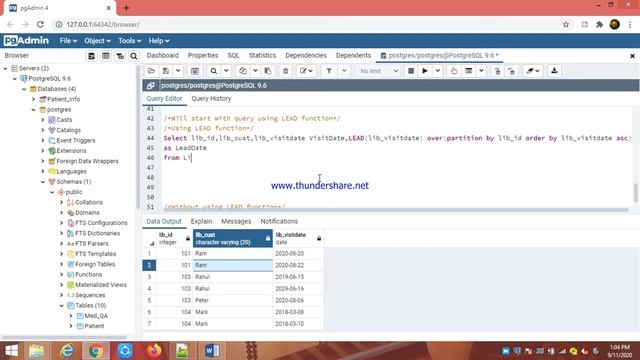This screenshot has height=360, width=640.
Task: Click Filtered Rows icon in Browser panel
Action: [x=120, y=56]
